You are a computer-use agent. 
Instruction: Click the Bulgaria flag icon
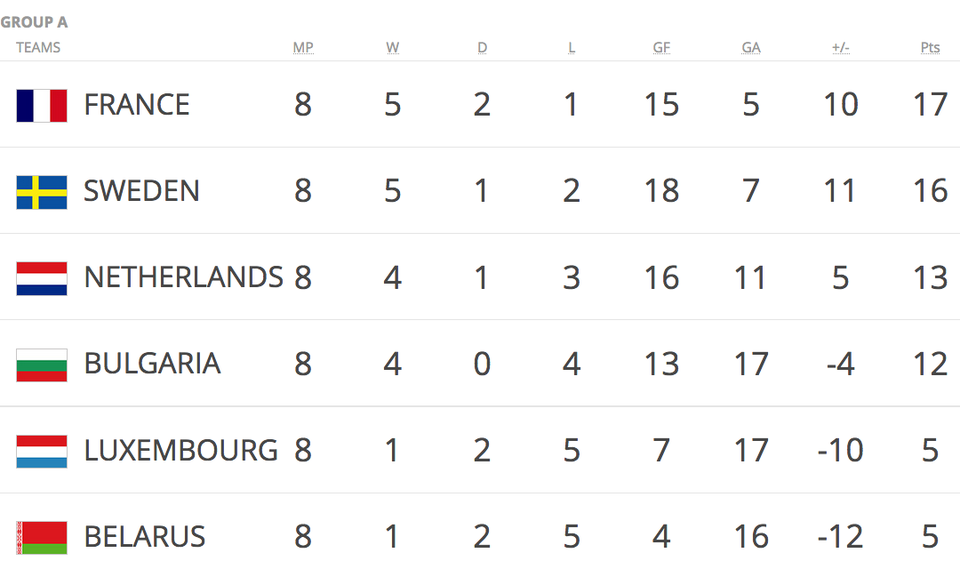[42, 365]
